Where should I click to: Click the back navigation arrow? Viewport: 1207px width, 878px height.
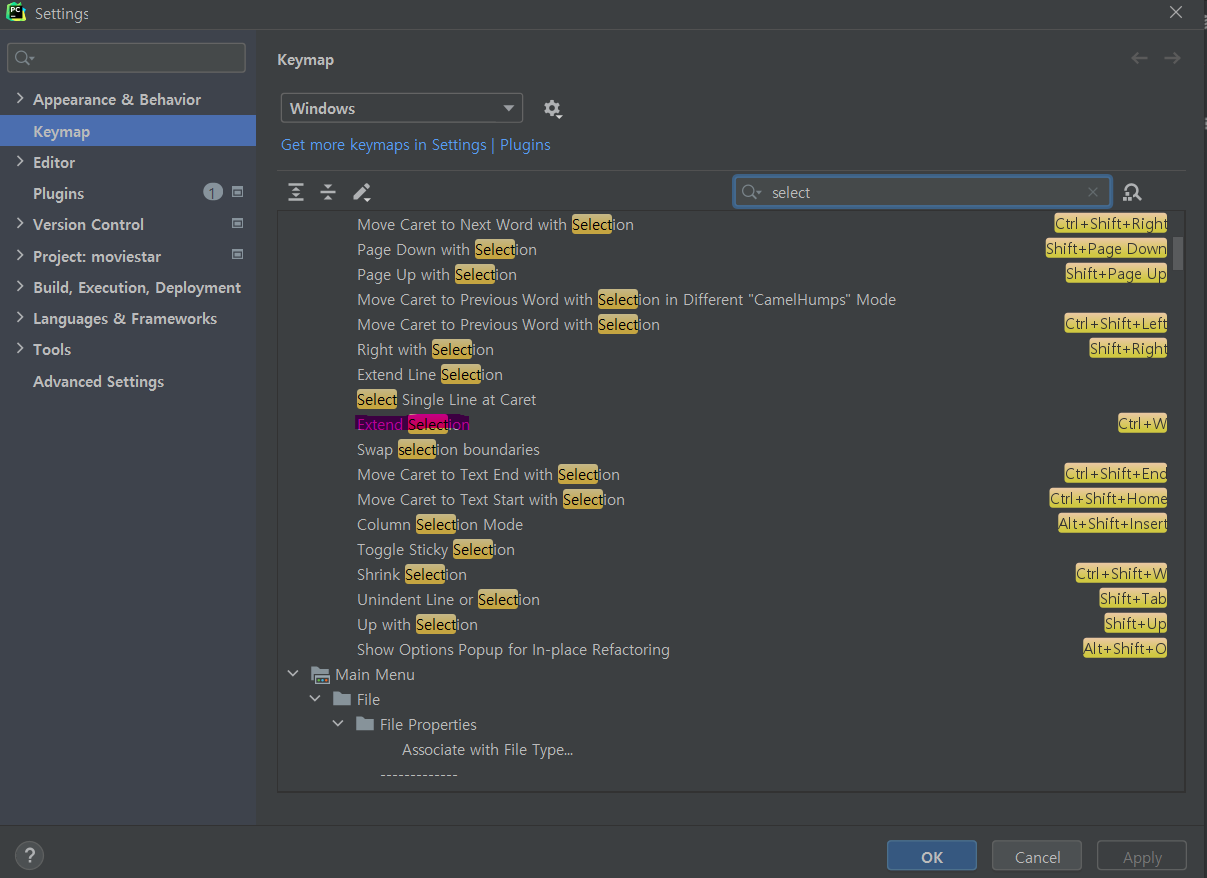tap(1139, 59)
